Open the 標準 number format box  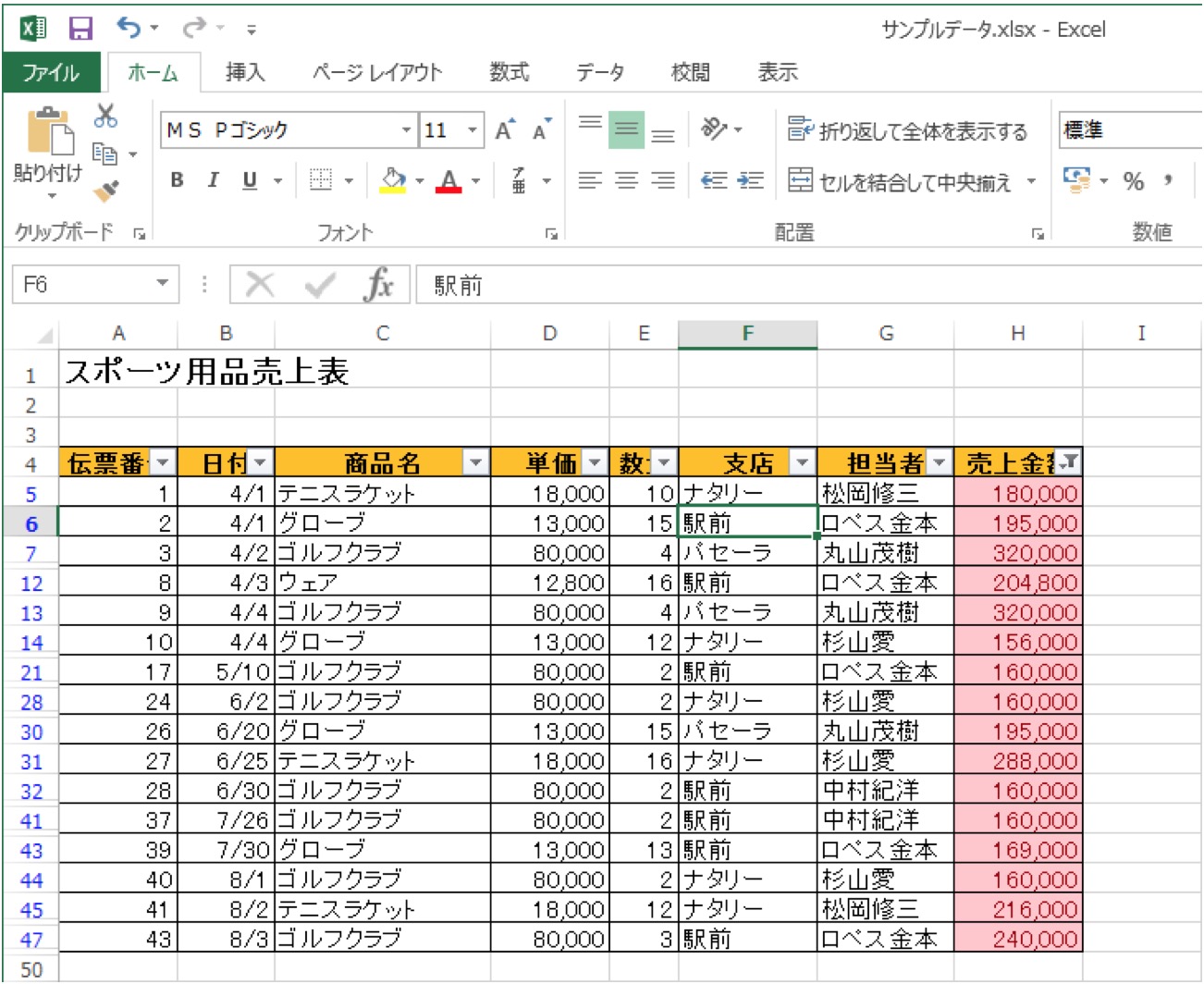1130,130
